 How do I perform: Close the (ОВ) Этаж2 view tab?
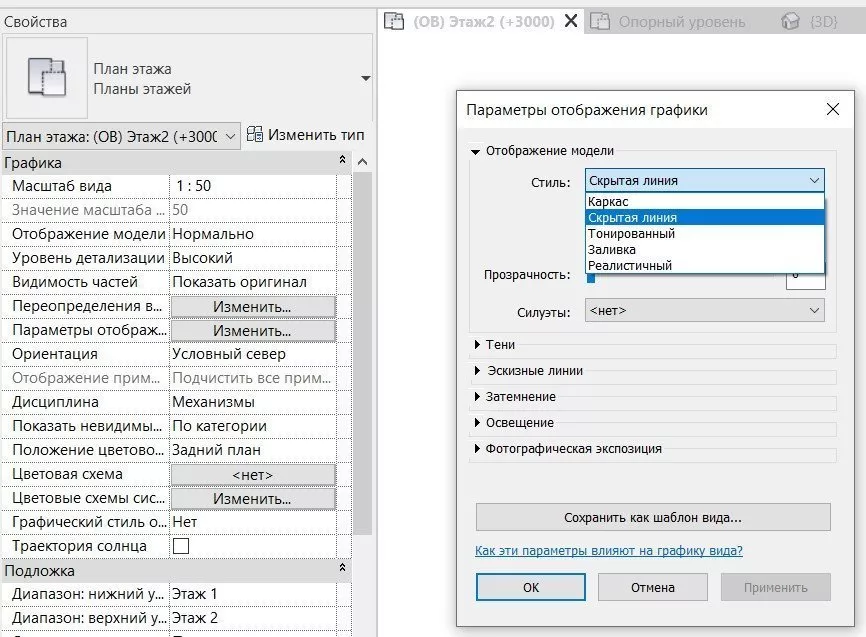[572, 21]
